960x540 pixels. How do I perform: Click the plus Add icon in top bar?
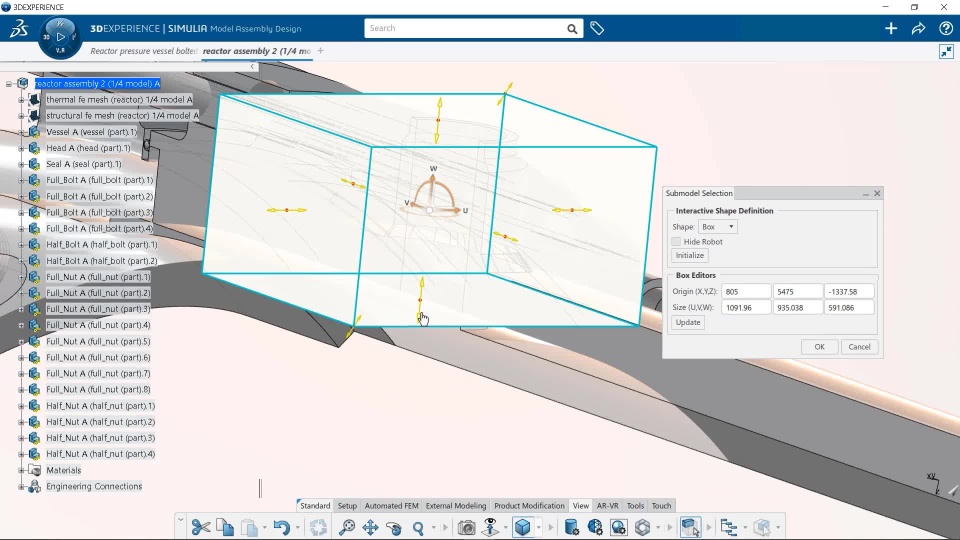click(x=891, y=28)
